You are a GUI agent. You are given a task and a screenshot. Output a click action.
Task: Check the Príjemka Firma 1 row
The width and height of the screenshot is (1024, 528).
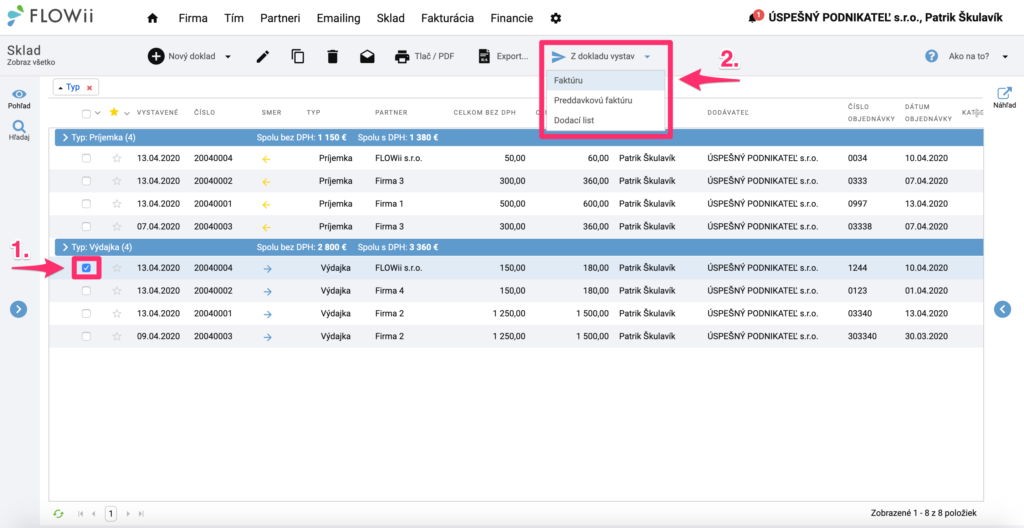(86, 204)
